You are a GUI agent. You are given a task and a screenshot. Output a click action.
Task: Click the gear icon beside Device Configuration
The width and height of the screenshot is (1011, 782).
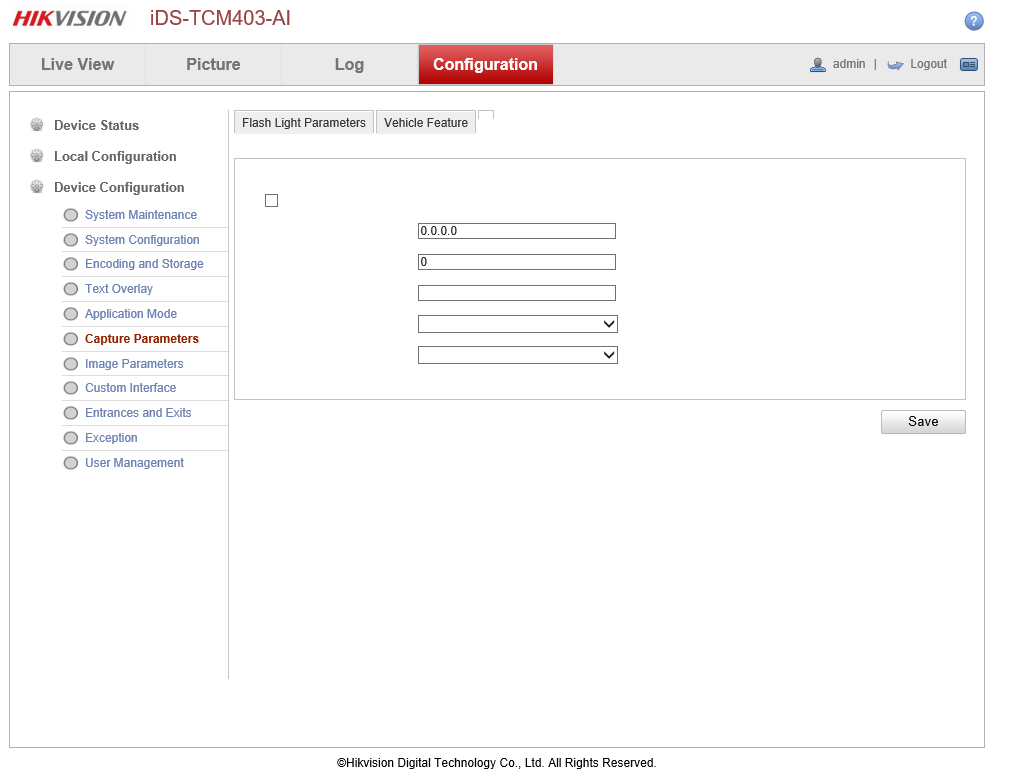(37, 187)
